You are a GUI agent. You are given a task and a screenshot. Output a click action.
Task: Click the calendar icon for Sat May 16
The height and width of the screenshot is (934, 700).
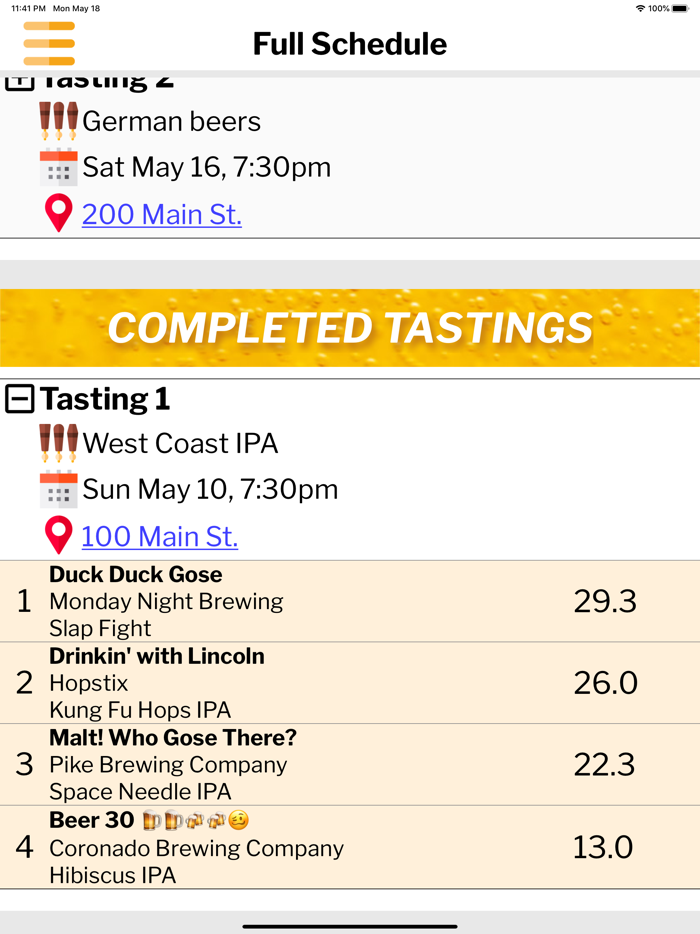[x=58, y=167]
